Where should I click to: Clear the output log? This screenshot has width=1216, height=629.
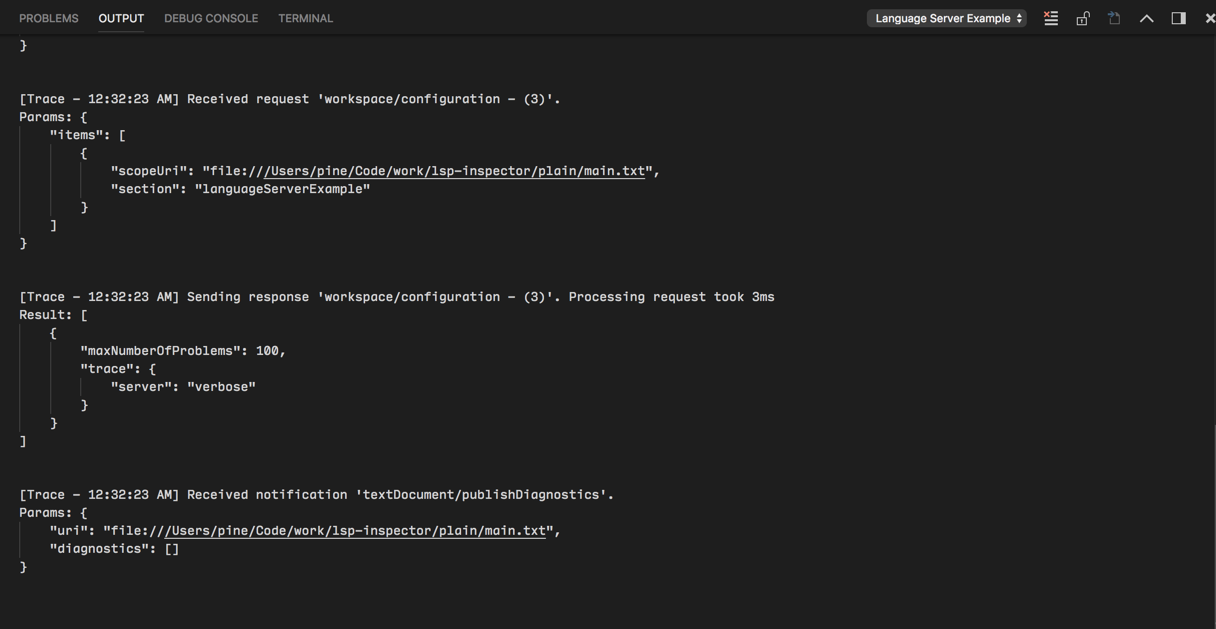point(1051,18)
